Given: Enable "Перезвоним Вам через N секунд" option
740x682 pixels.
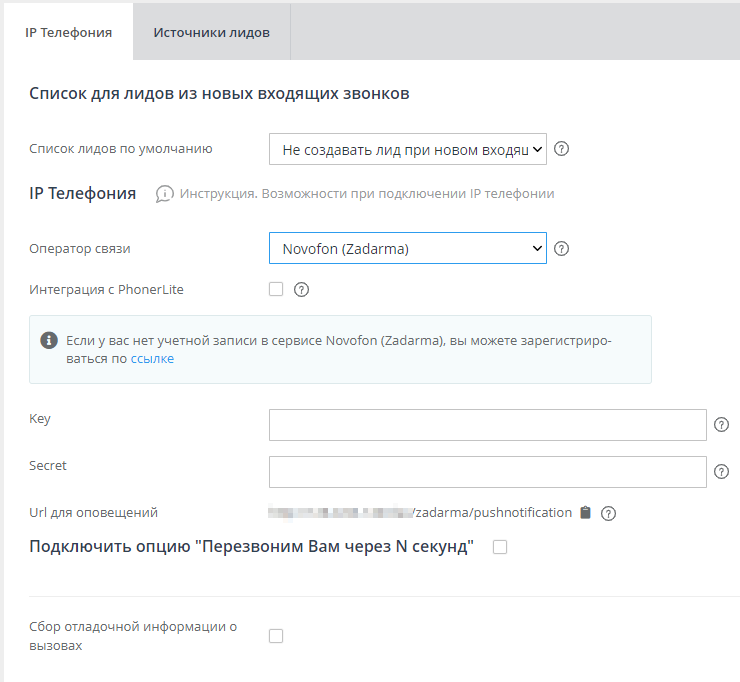Looking at the screenshot, I should pos(500,547).
